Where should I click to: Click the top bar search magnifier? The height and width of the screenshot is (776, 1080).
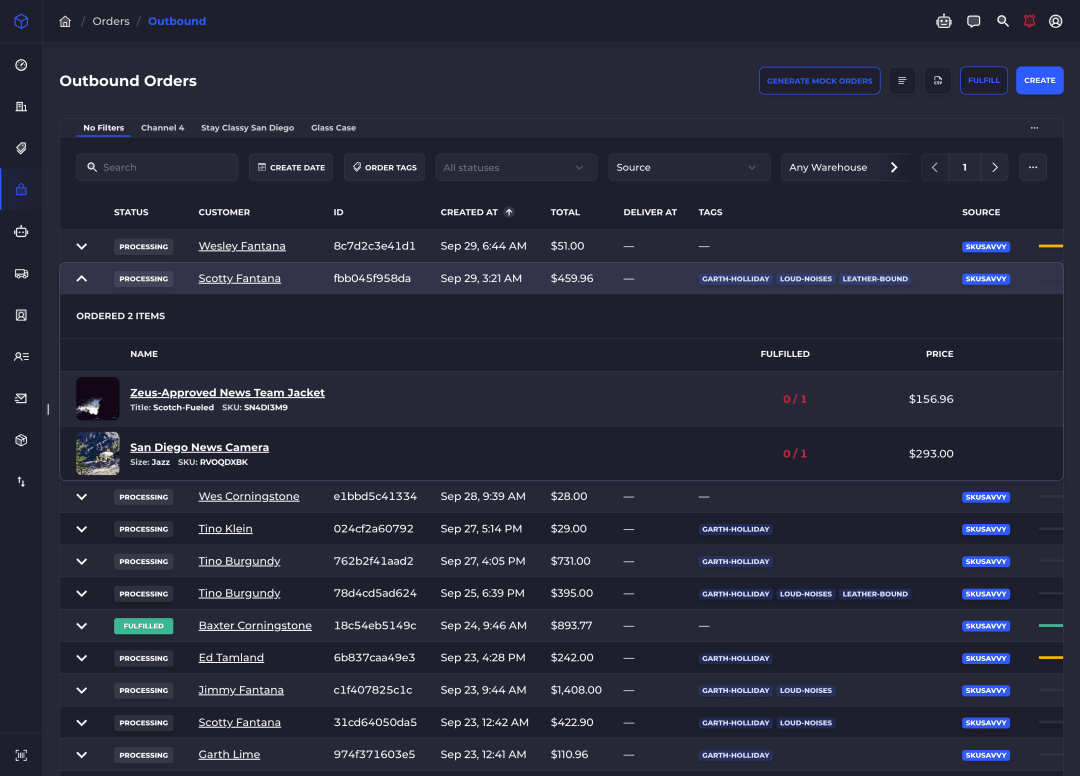tap(1003, 21)
